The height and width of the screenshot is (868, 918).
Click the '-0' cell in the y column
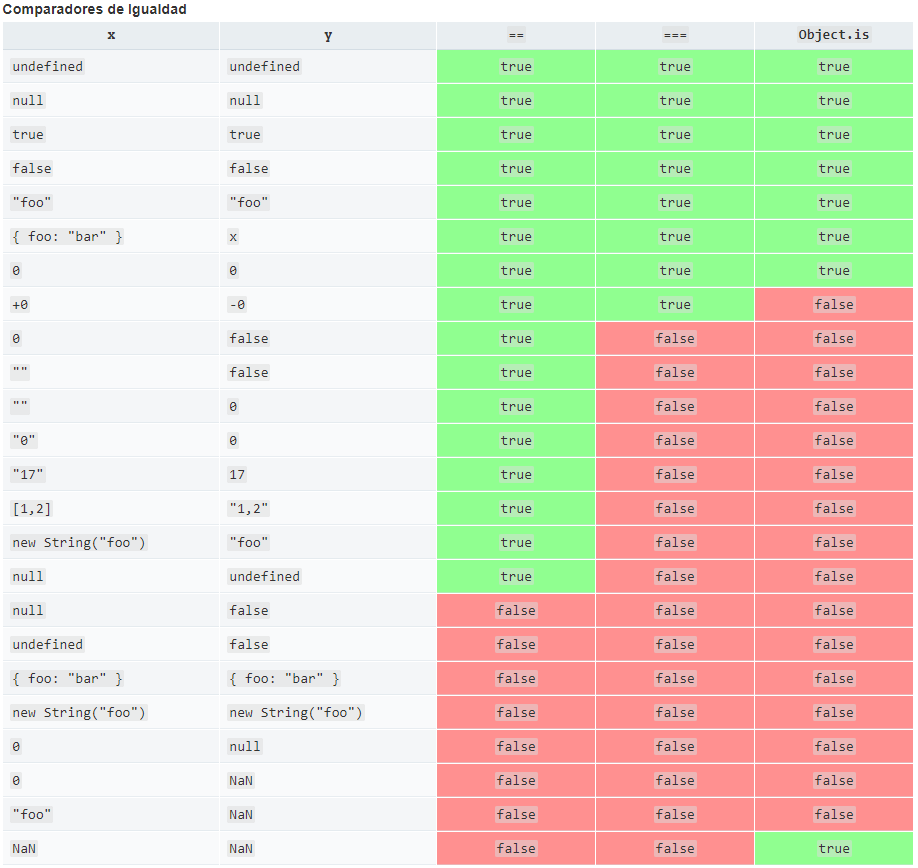tap(237, 305)
